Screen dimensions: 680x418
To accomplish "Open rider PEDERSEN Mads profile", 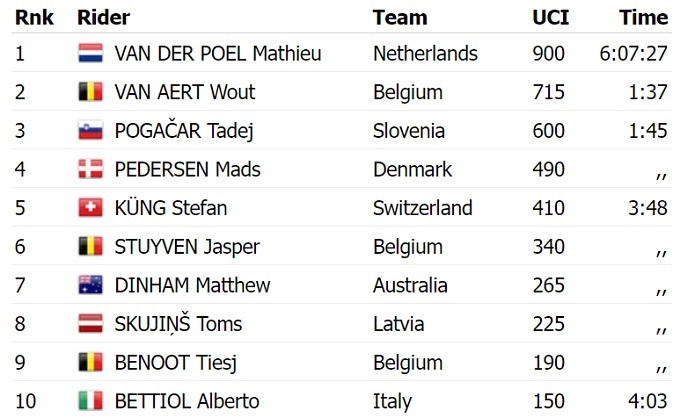I will pos(188,170).
